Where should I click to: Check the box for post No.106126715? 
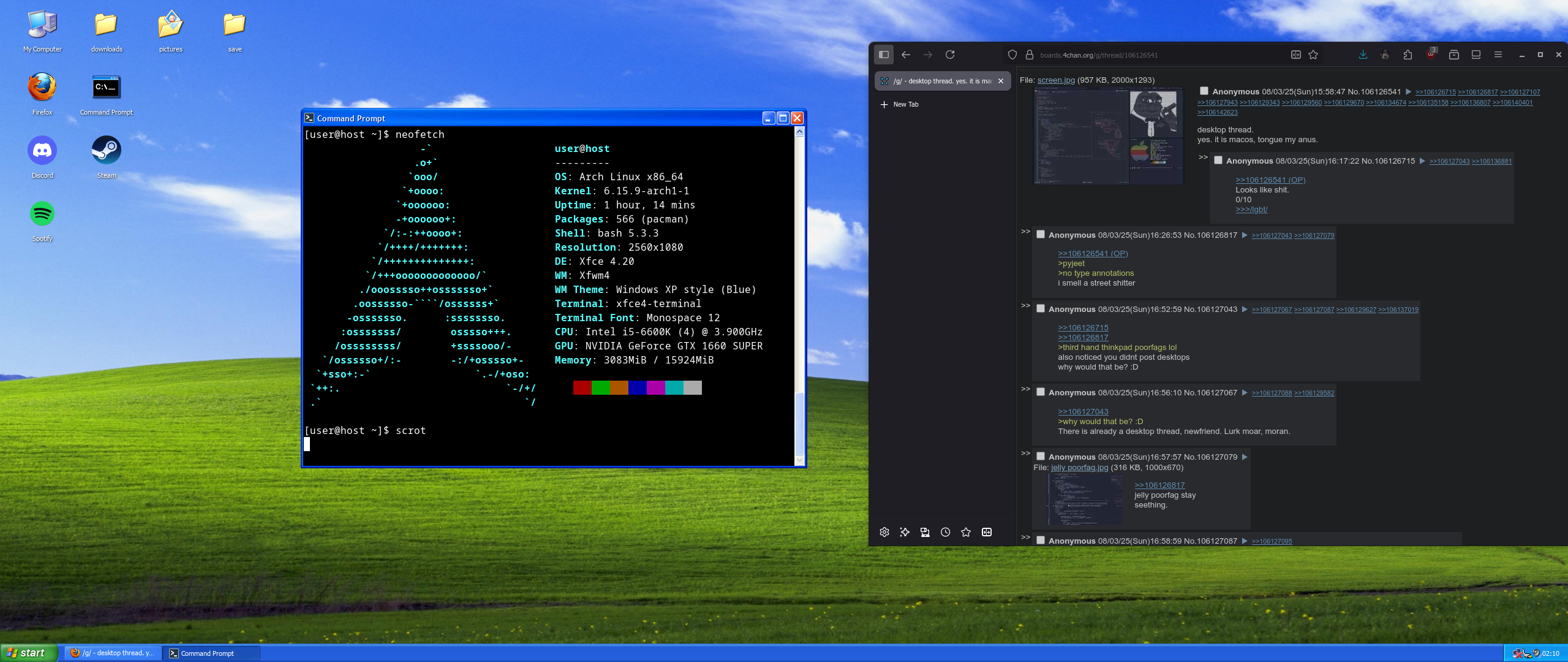coord(1218,161)
